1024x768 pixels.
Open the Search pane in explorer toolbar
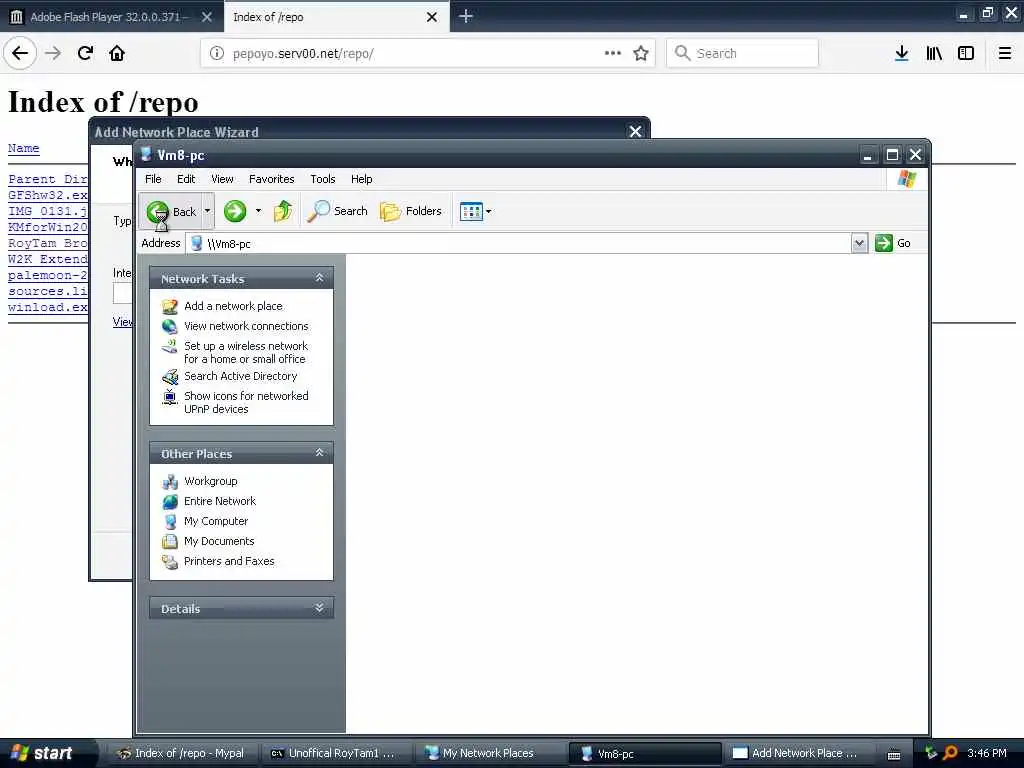337,211
